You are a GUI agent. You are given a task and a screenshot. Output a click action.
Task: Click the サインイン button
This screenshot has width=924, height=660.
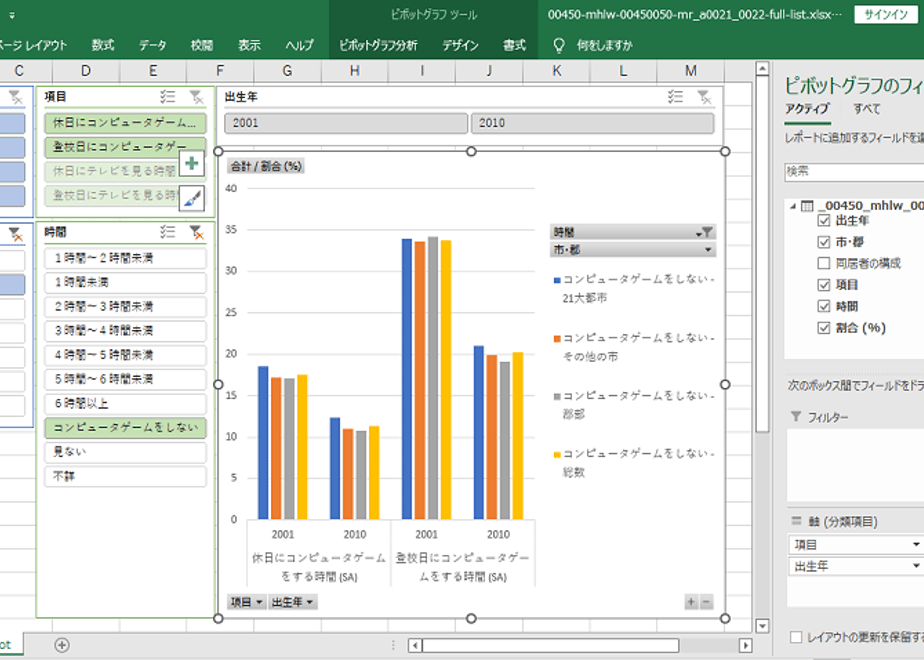(x=886, y=15)
